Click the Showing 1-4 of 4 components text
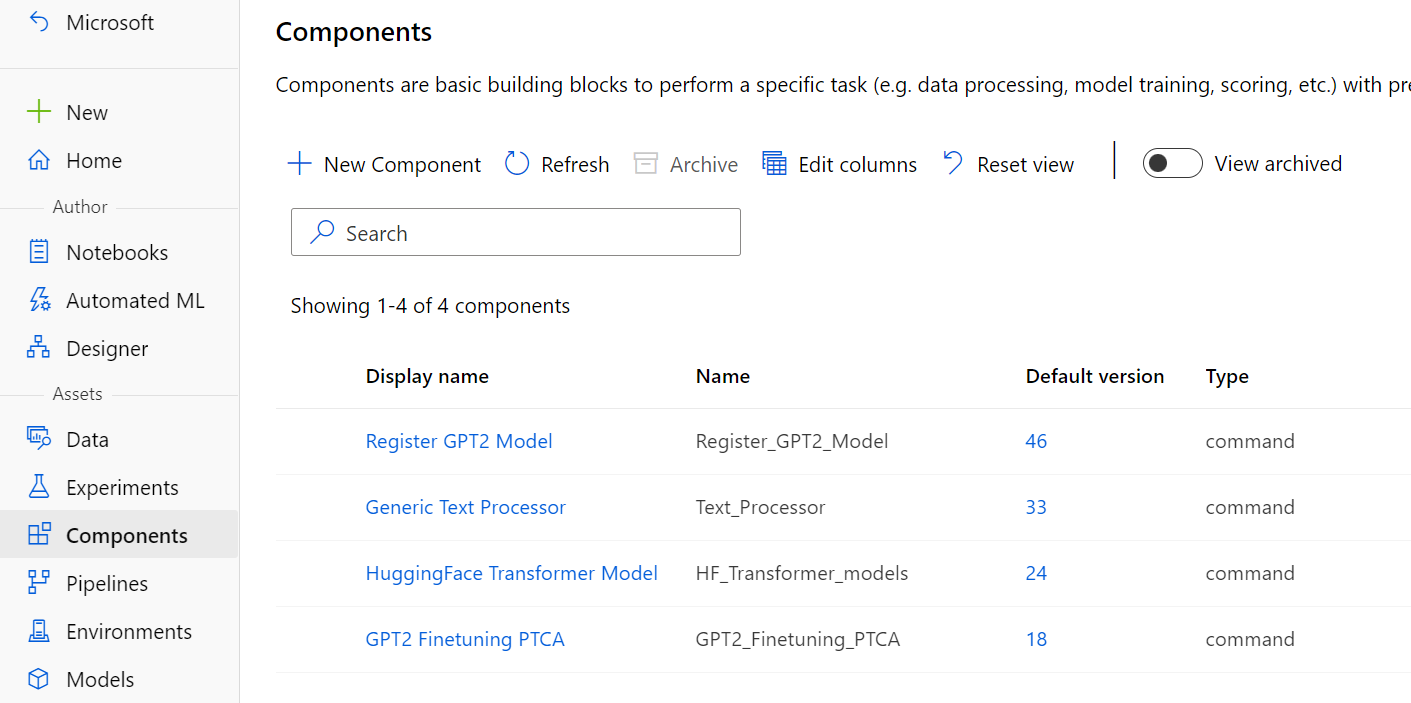Screen dimensions: 1411x703 pos(430,306)
